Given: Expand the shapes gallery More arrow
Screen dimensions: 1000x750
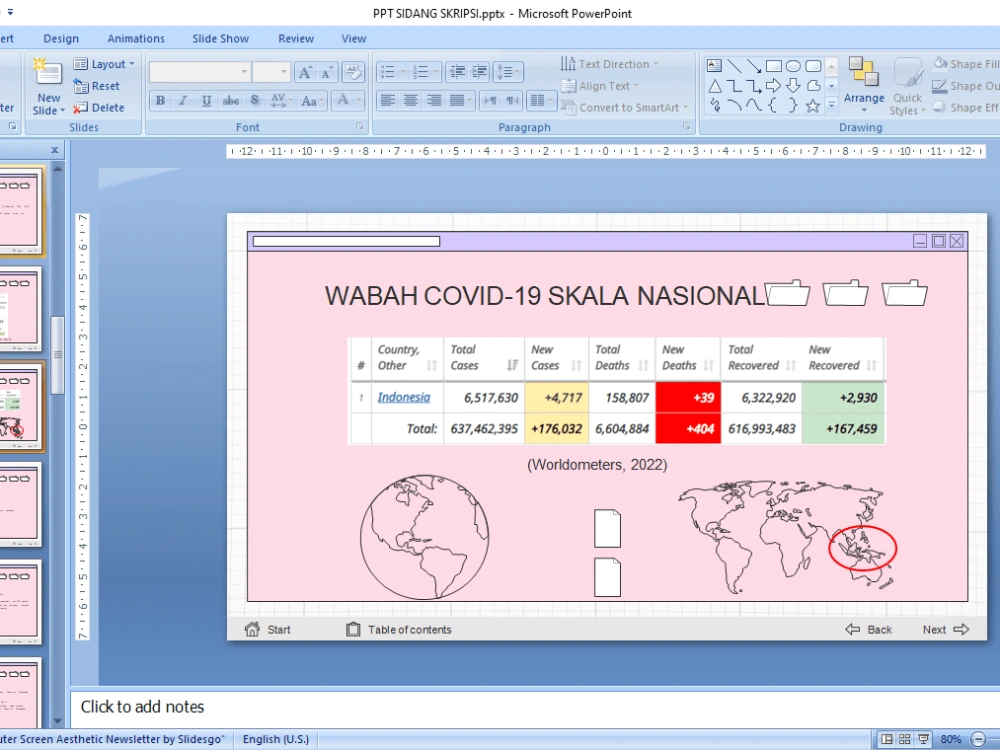Looking at the screenshot, I should [x=831, y=106].
